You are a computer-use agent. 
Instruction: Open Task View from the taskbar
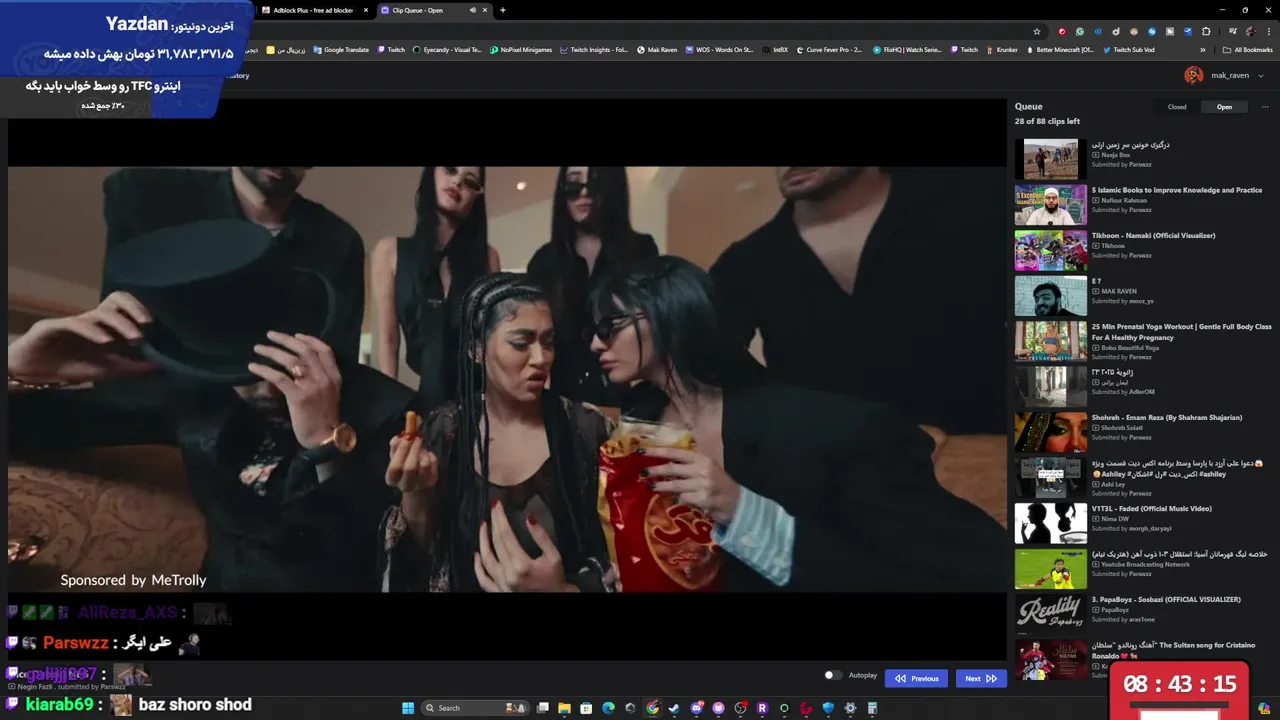pos(543,708)
